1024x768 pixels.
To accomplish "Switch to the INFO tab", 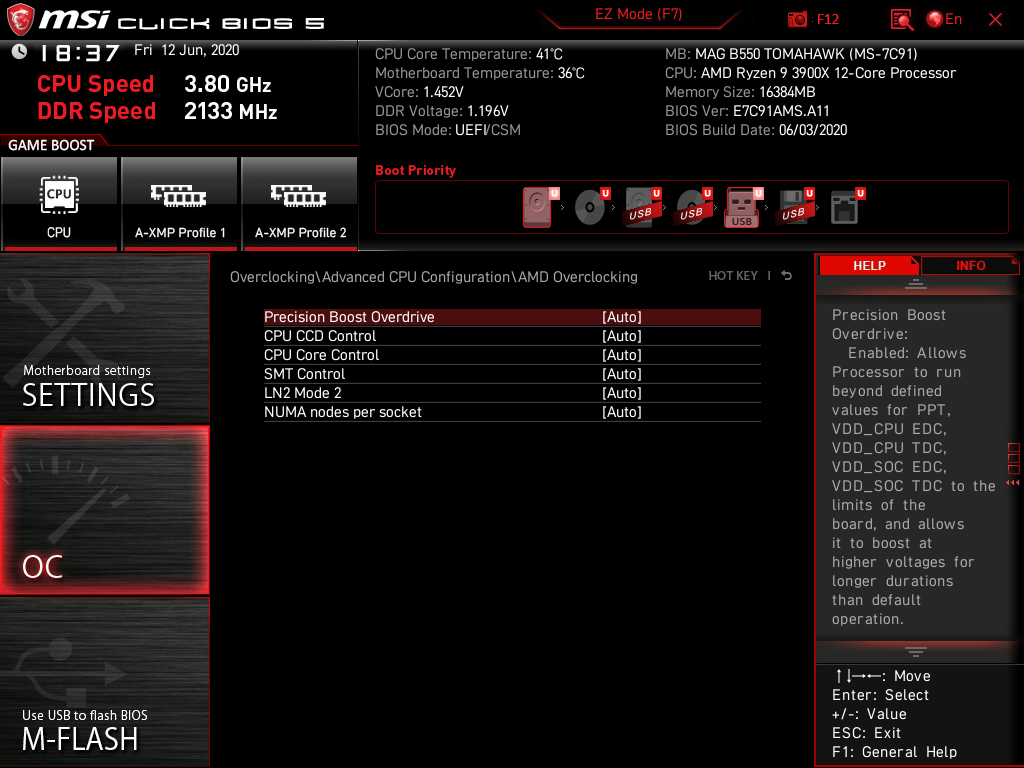I will point(970,266).
